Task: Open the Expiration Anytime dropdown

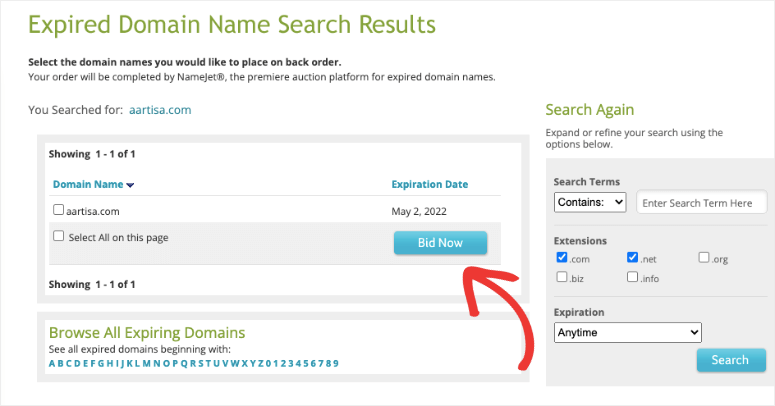Action: (628, 332)
